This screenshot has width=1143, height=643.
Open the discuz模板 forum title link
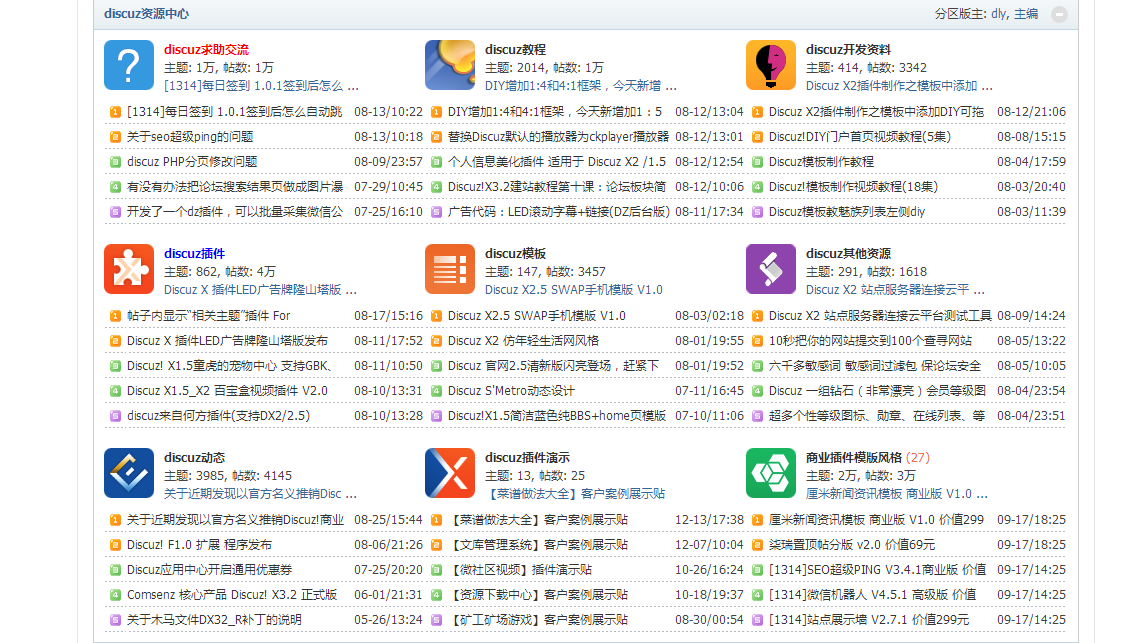point(515,254)
